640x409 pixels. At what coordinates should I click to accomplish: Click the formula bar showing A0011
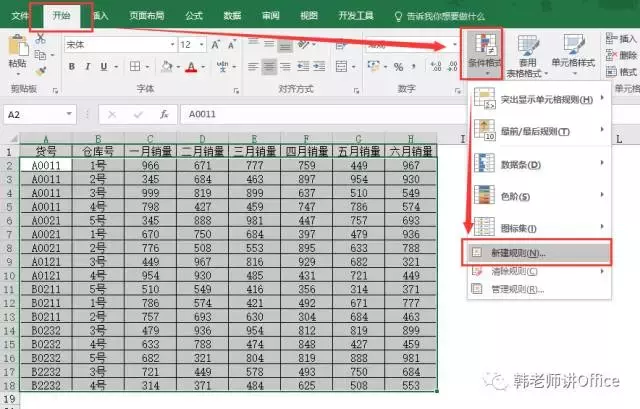coord(322,114)
